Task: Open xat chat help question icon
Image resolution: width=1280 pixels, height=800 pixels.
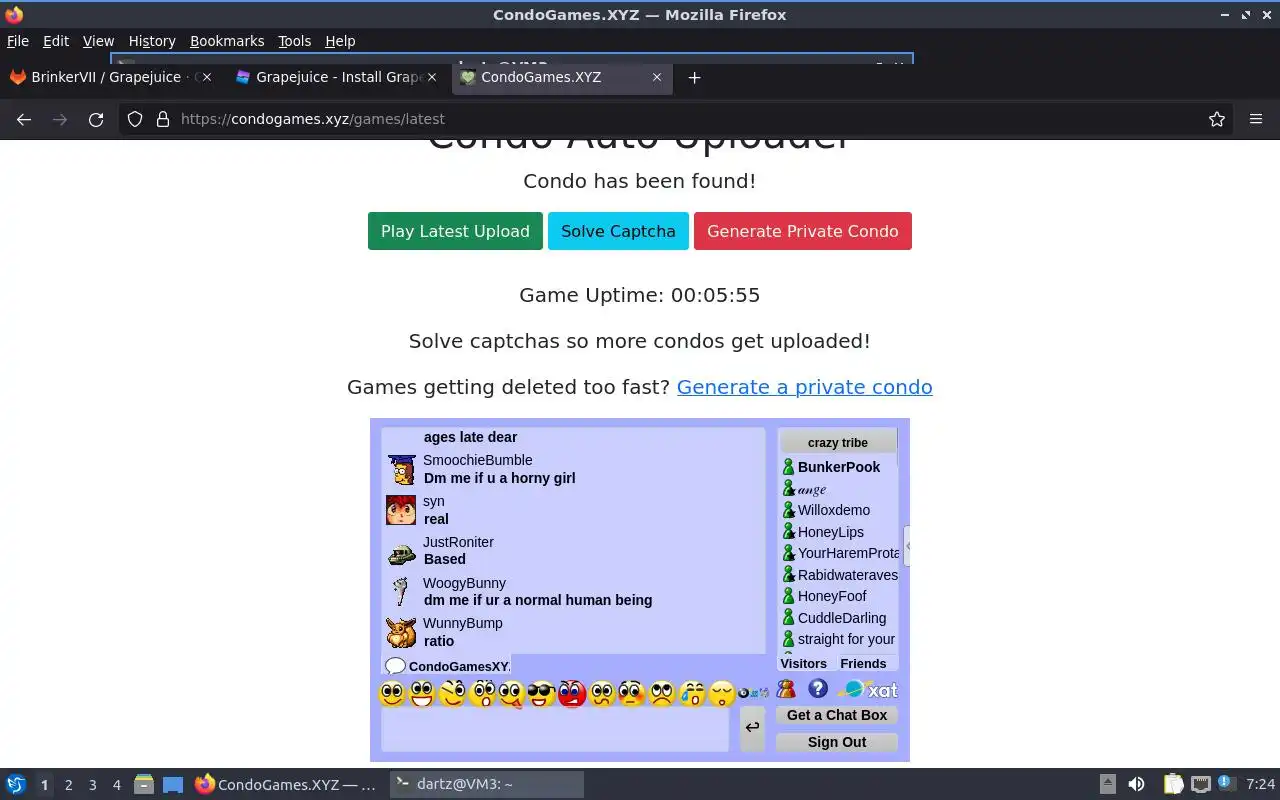Action: tap(818, 688)
